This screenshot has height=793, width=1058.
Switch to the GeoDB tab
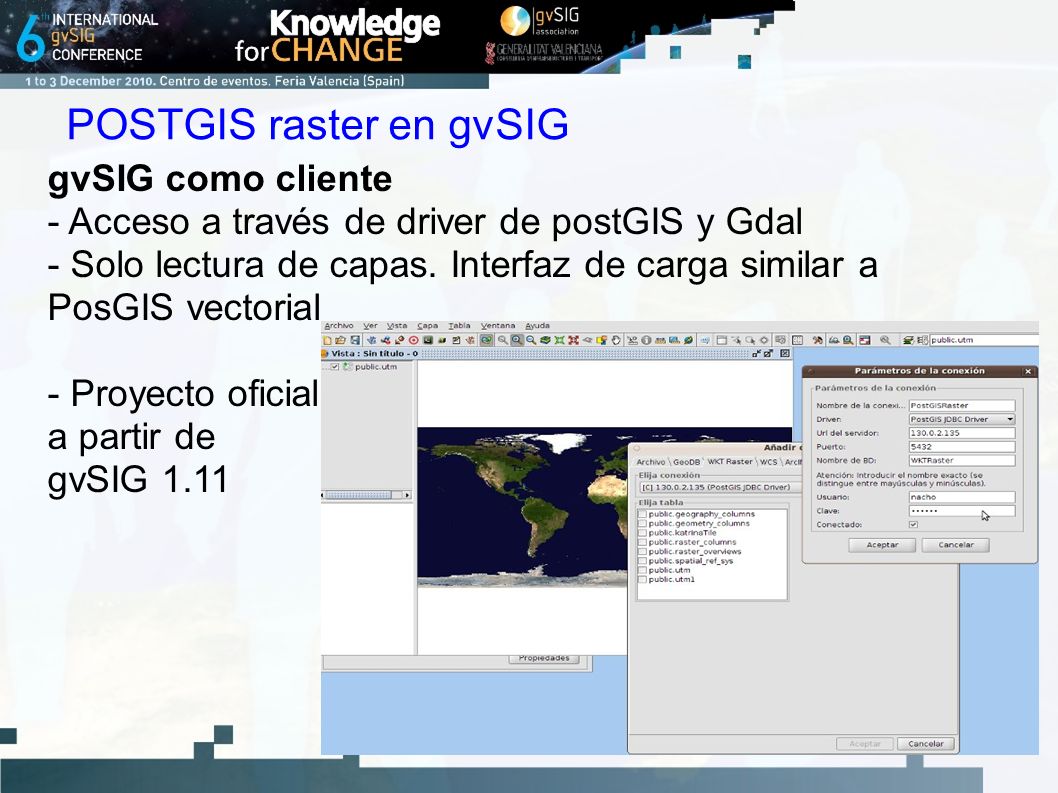pos(686,462)
